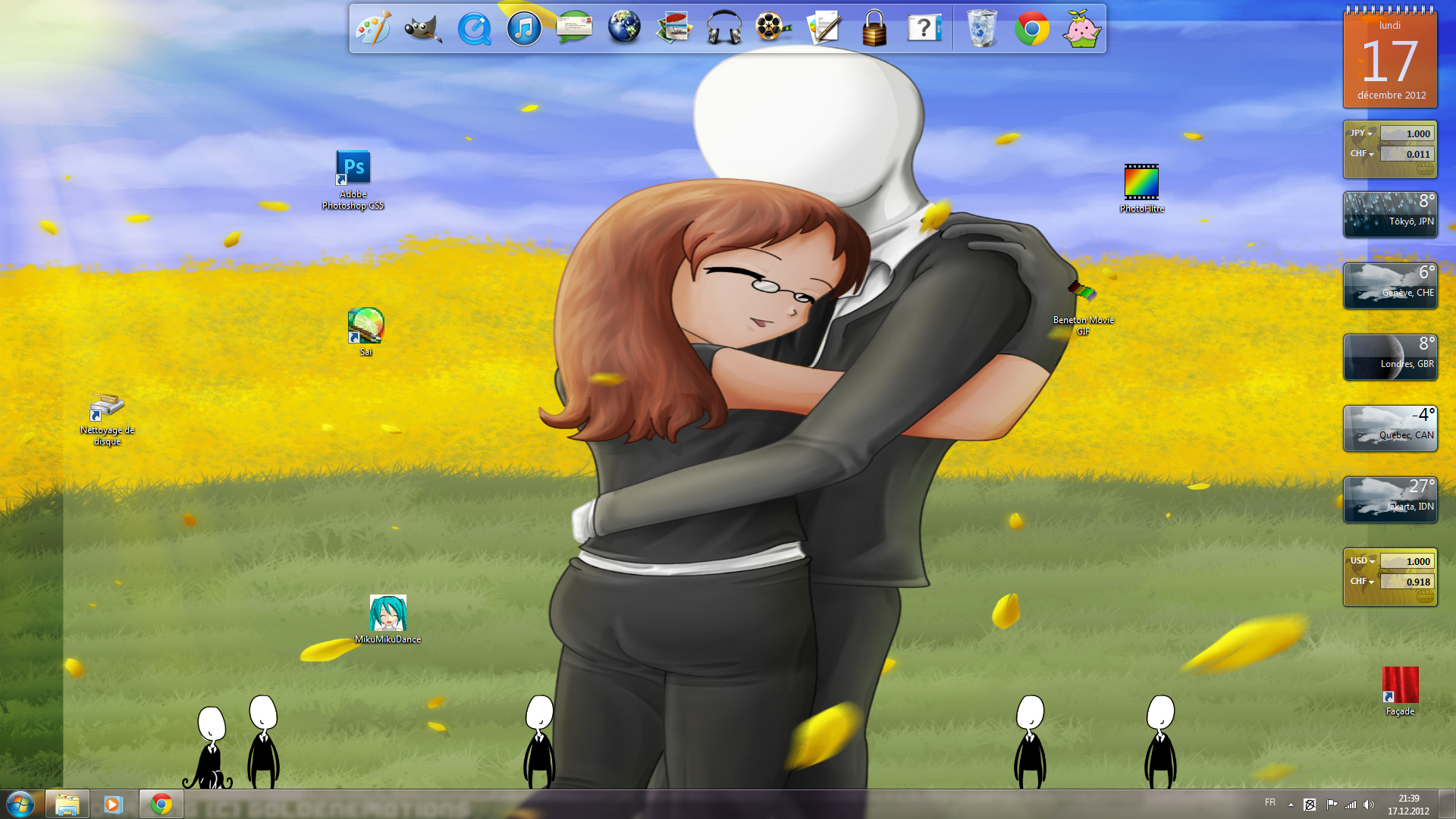The height and width of the screenshot is (819, 1456).
Task: Open the mail messages dock icon
Action: pyautogui.click(x=574, y=29)
